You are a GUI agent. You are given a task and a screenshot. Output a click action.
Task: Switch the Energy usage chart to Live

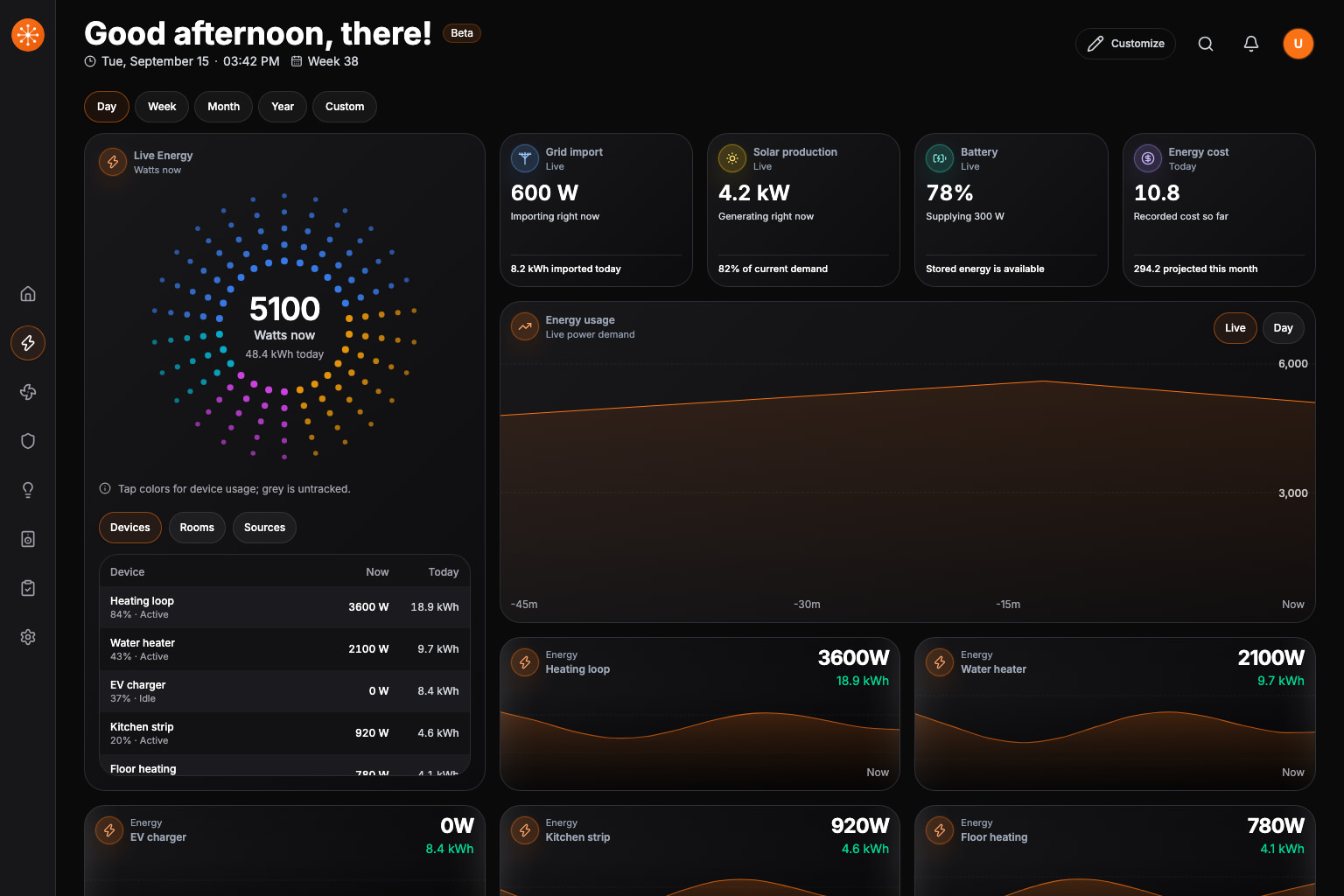[x=1235, y=328]
